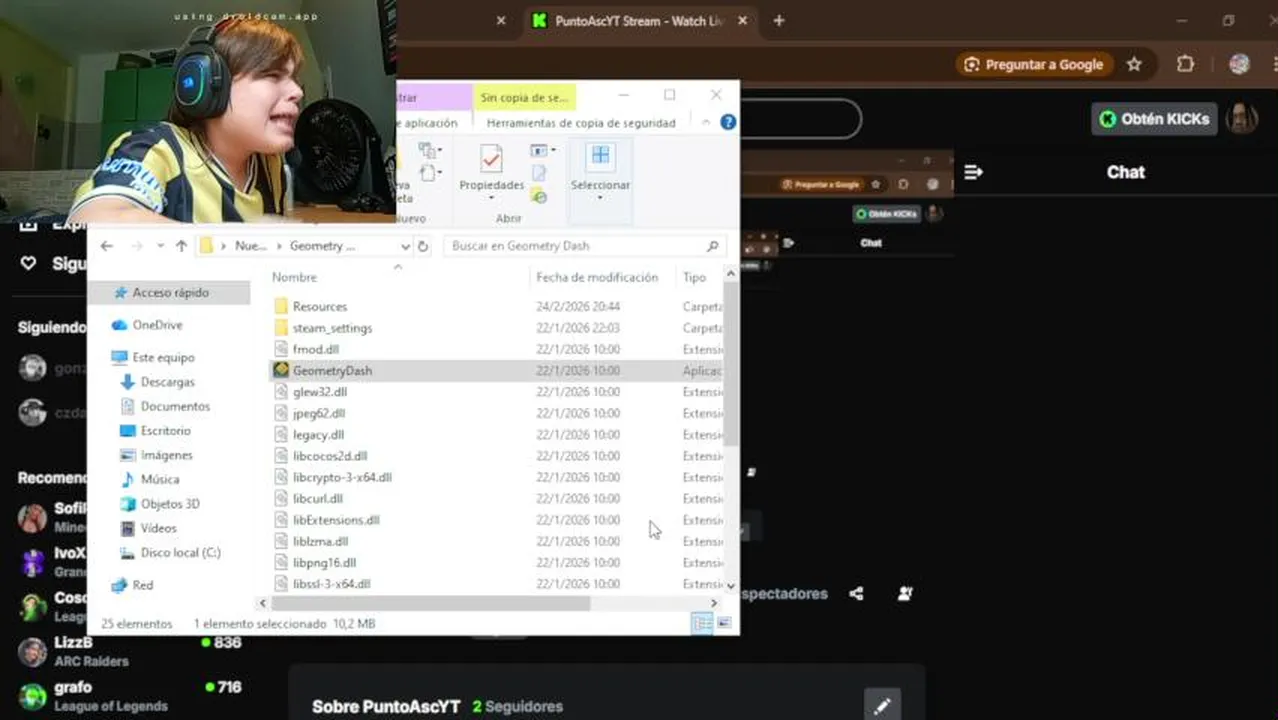This screenshot has width=1278, height=720.
Task: Click the vertical scrollbar in file list
Action: [x=731, y=365]
